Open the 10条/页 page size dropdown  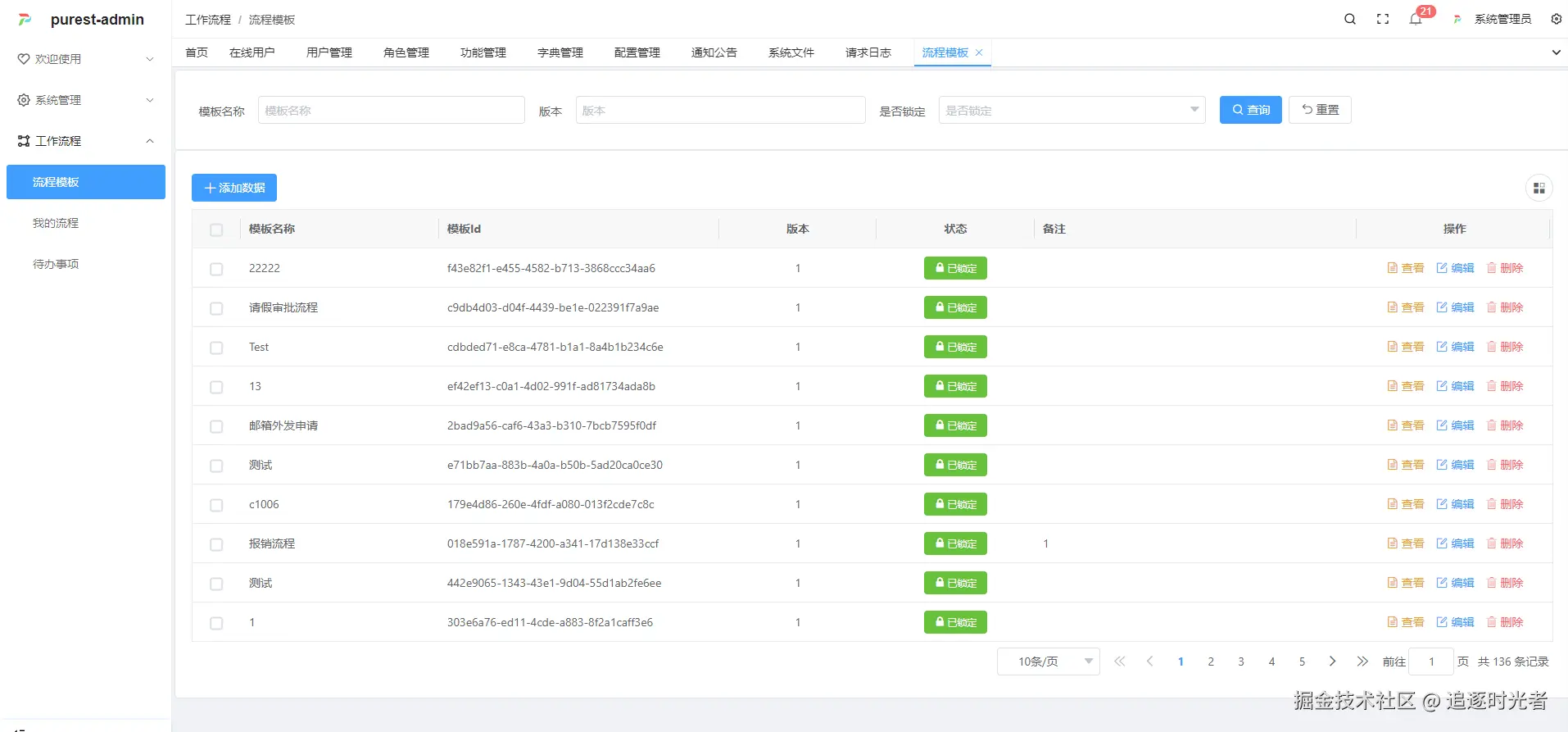click(x=1047, y=662)
